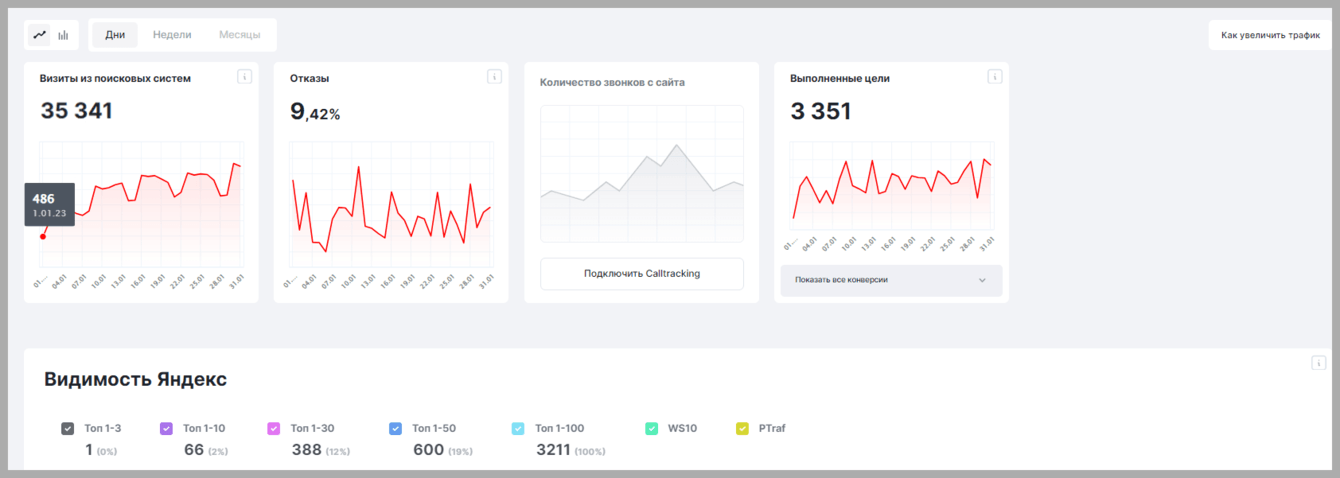Toggle the Топ 1-100 checkbox

(518, 428)
